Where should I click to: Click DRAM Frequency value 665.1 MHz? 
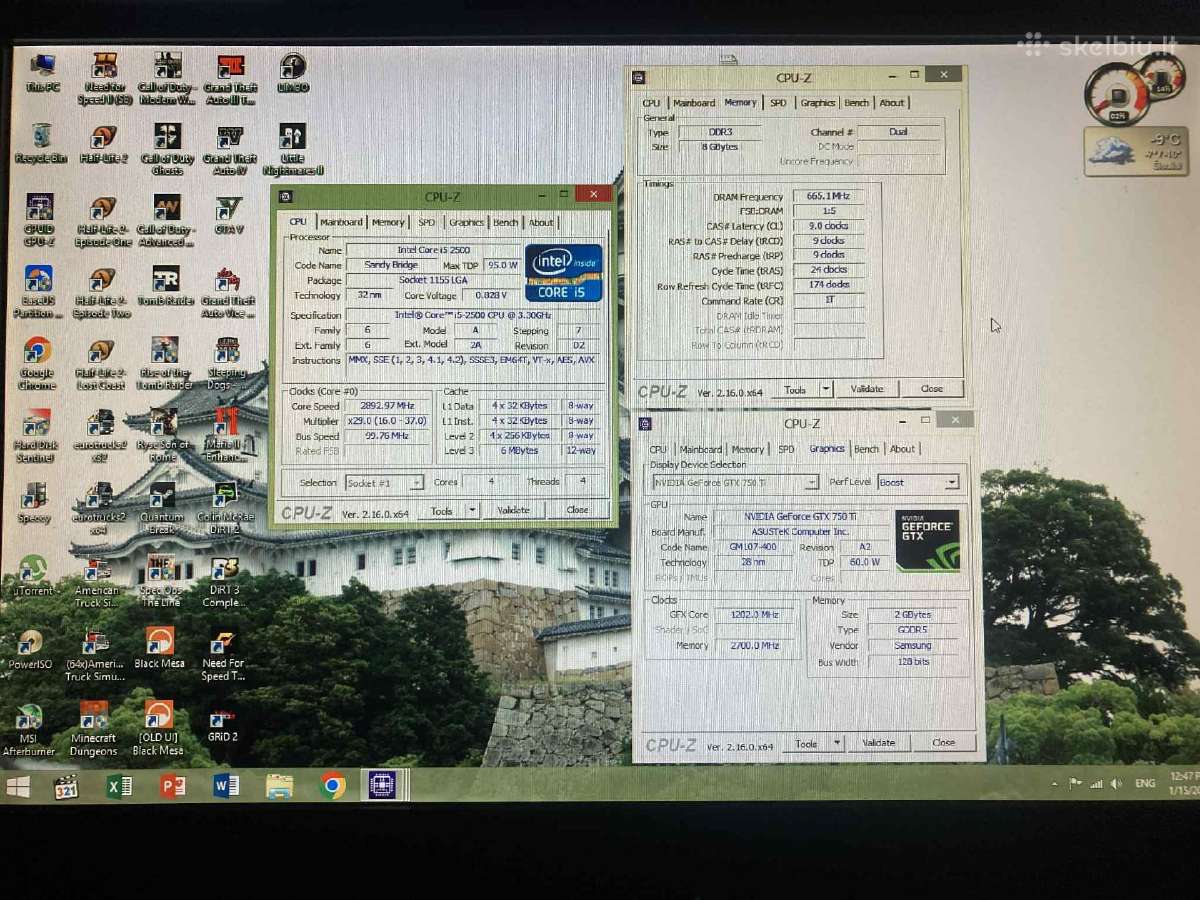tap(826, 197)
